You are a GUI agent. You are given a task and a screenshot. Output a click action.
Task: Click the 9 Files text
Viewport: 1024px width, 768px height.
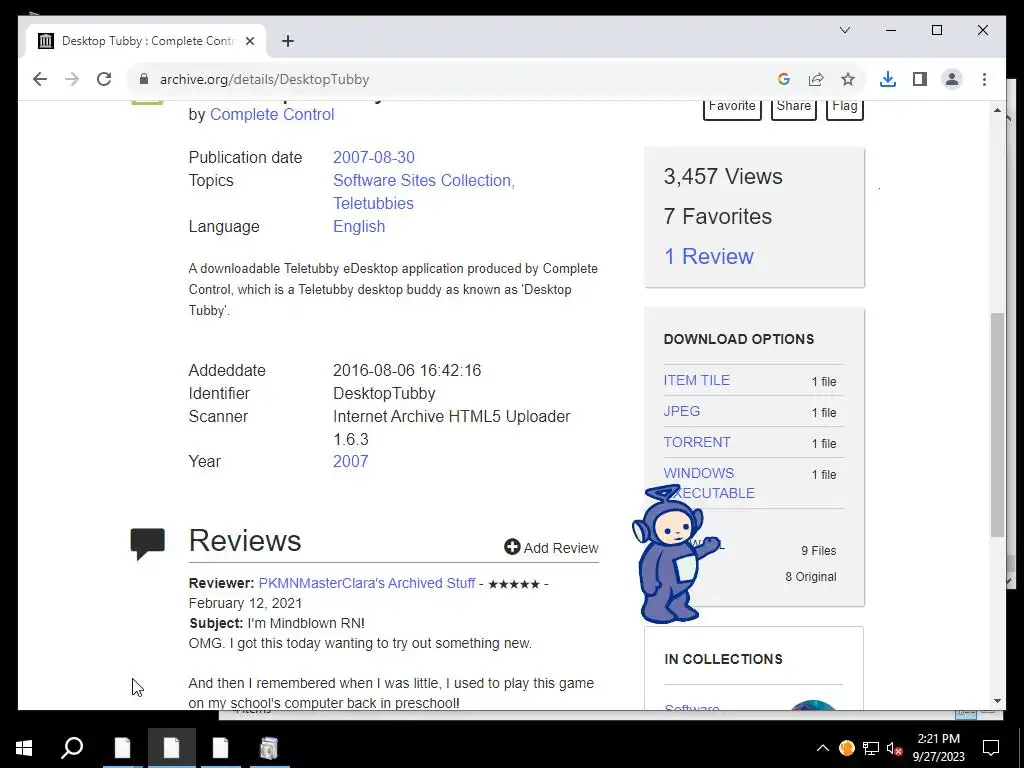tap(818, 551)
